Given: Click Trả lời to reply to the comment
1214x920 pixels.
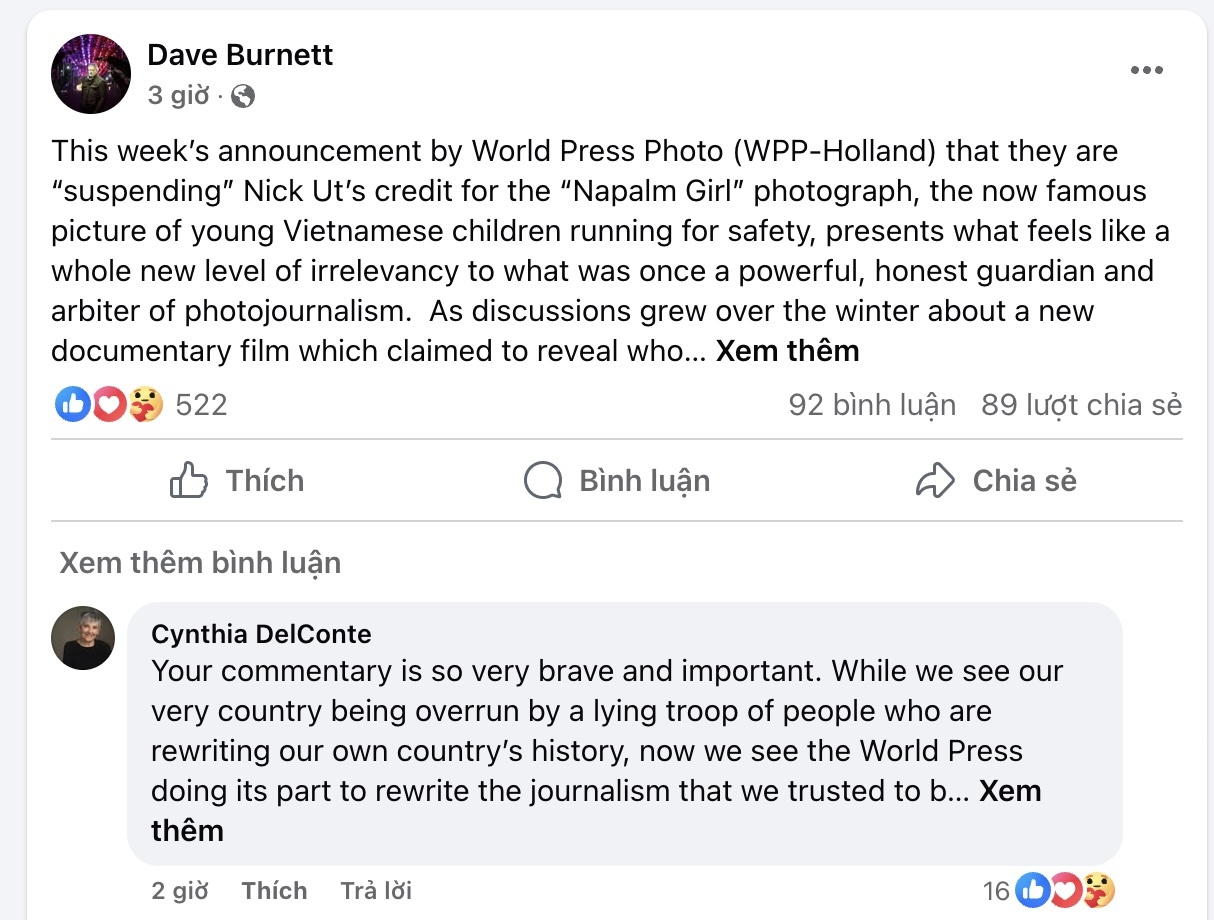Looking at the screenshot, I should [x=376, y=891].
